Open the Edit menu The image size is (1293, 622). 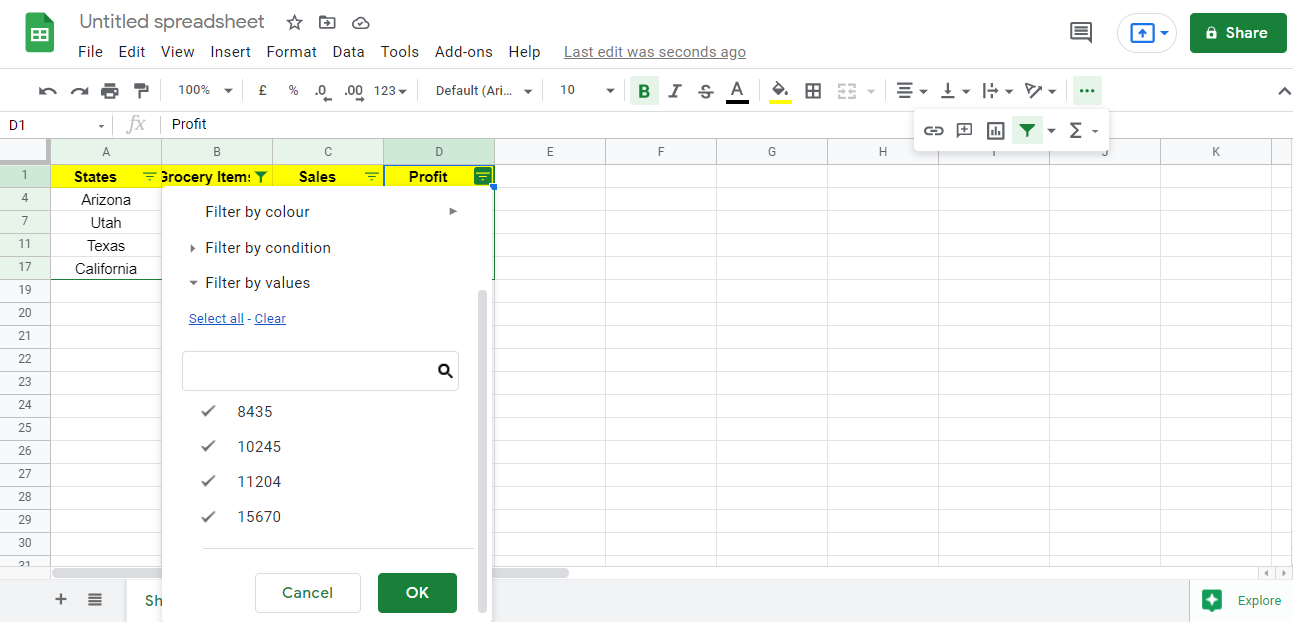coord(132,52)
